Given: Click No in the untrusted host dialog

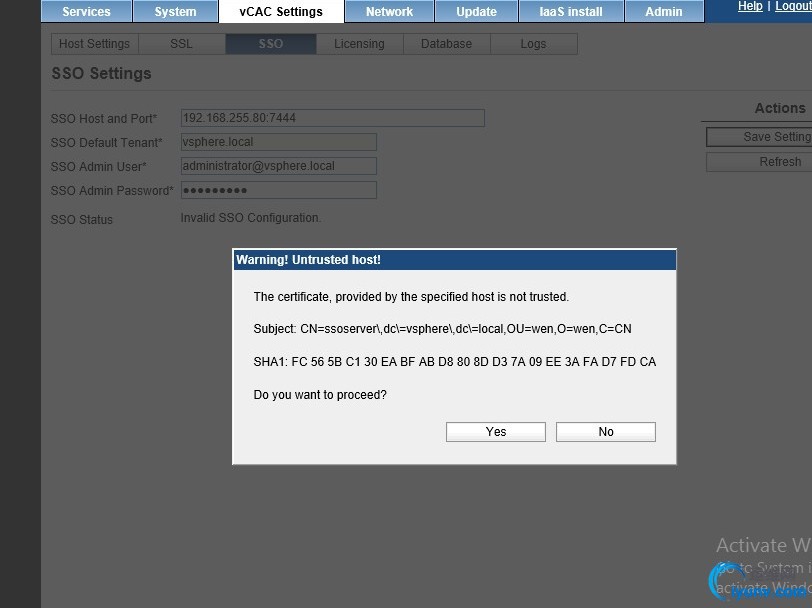Looking at the screenshot, I should click(x=606, y=432).
